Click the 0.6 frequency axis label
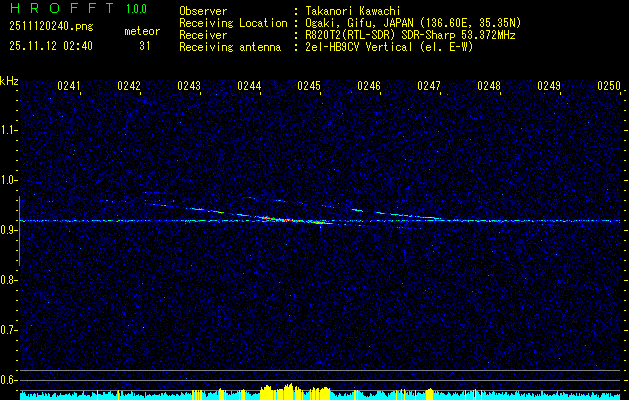Image resolution: width=629 pixels, height=400 pixels. [9, 380]
